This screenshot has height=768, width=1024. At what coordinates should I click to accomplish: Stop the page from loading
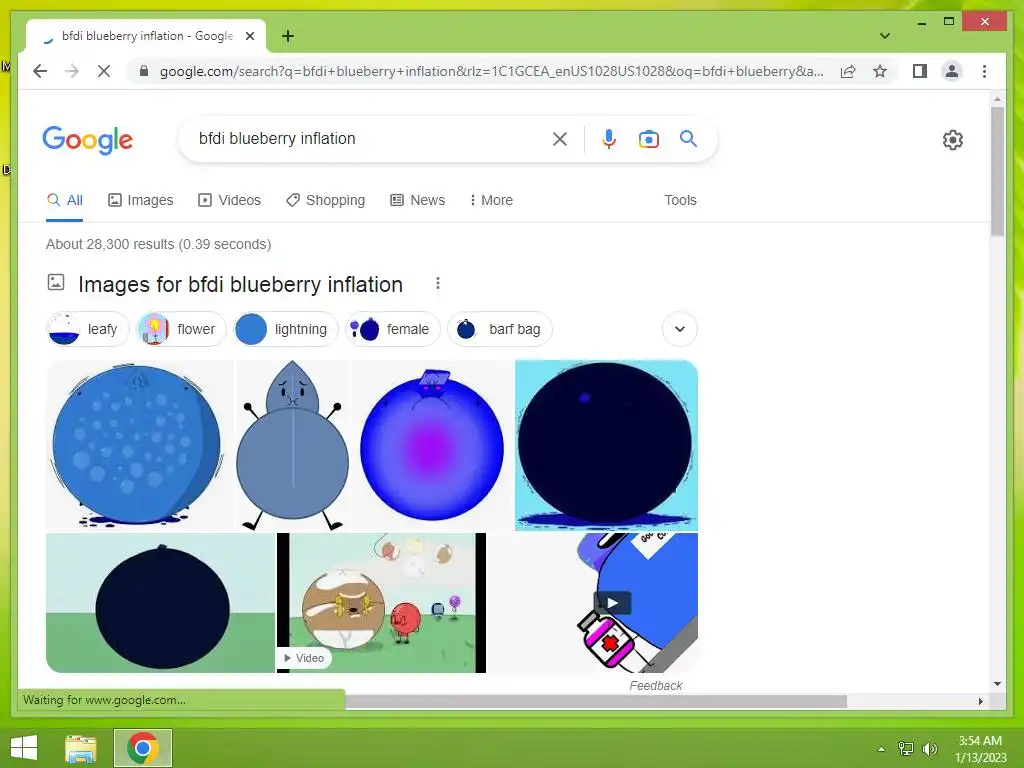click(x=104, y=71)
